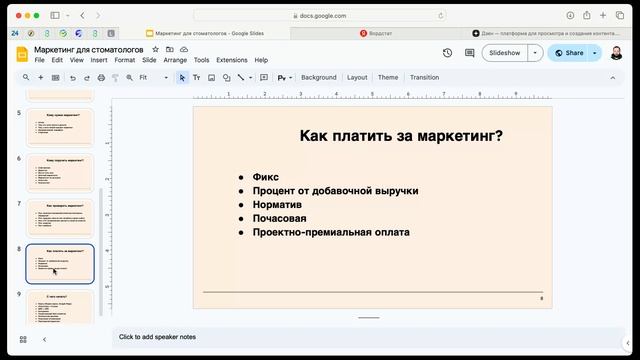Open the Pv extension dropdown

tap(284, 78)
